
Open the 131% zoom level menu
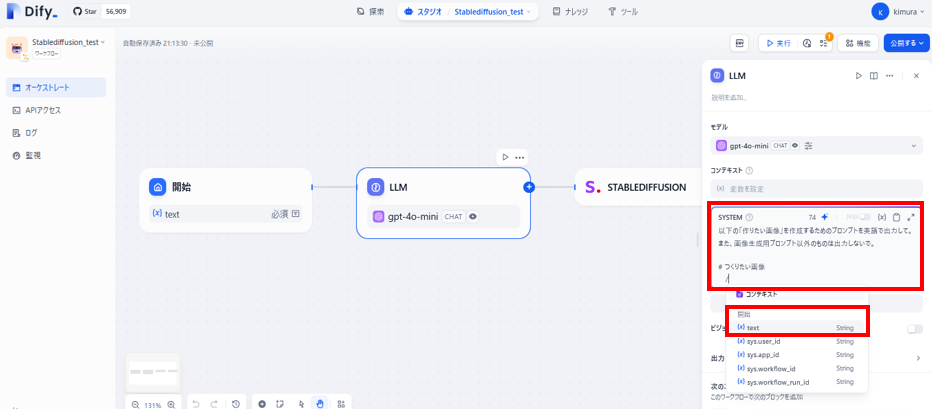(x=153, y=405)
